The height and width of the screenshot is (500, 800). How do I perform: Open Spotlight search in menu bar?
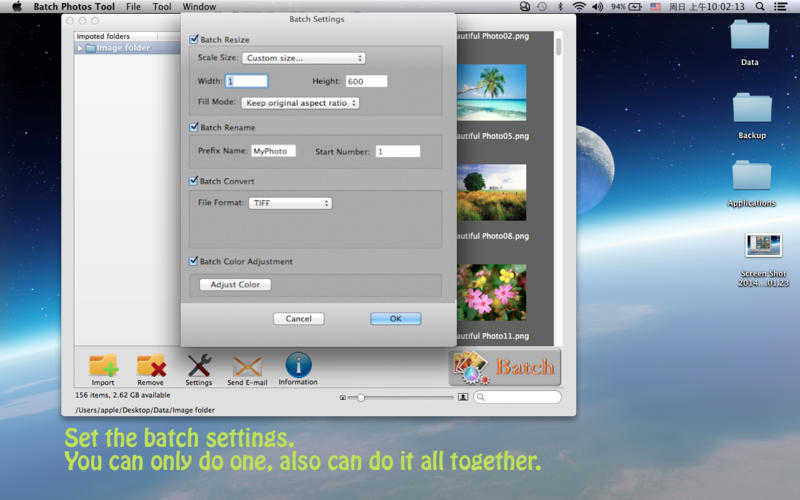760,7
